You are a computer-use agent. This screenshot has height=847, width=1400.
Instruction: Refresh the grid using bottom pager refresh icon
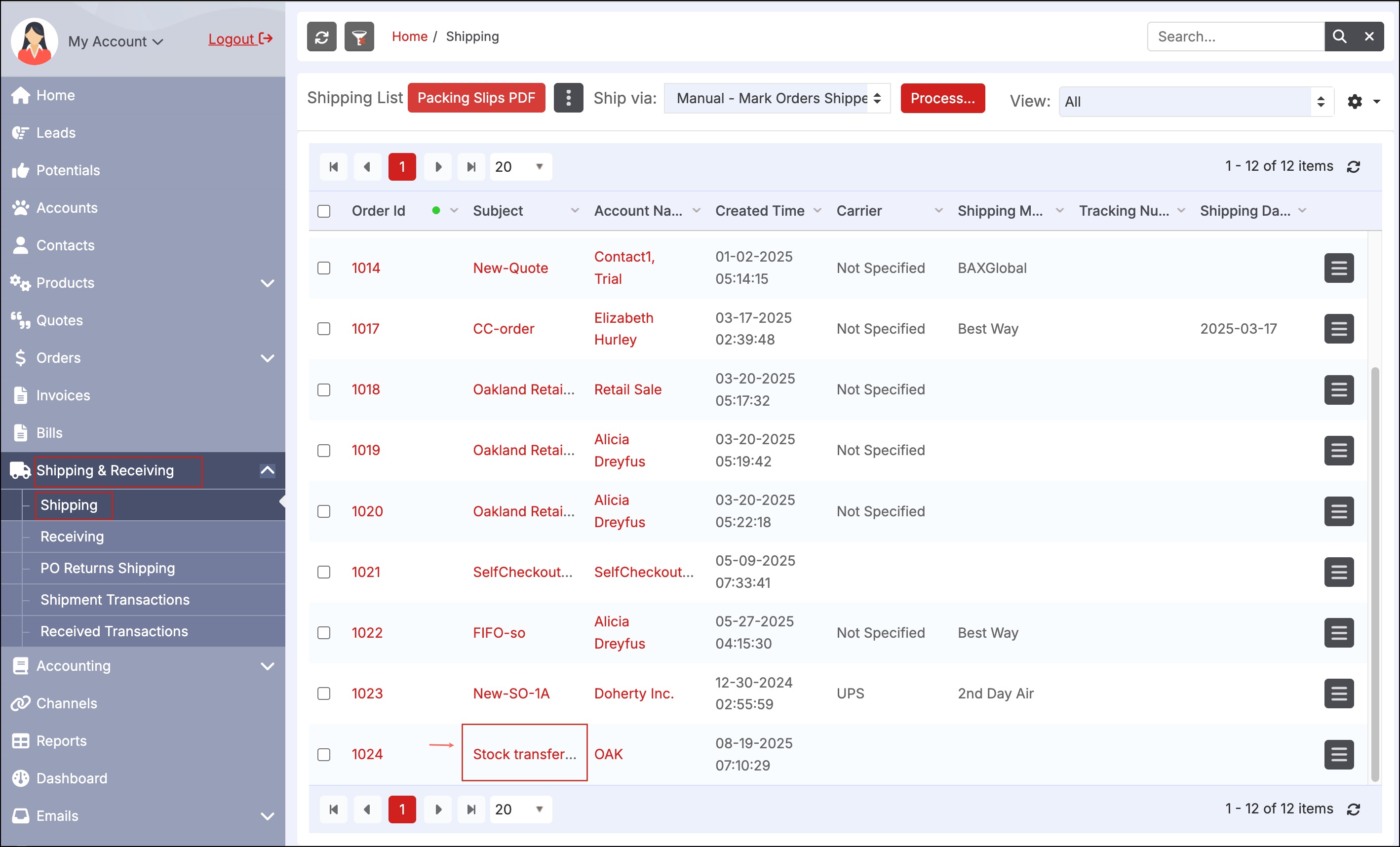tap(1354, 809)
